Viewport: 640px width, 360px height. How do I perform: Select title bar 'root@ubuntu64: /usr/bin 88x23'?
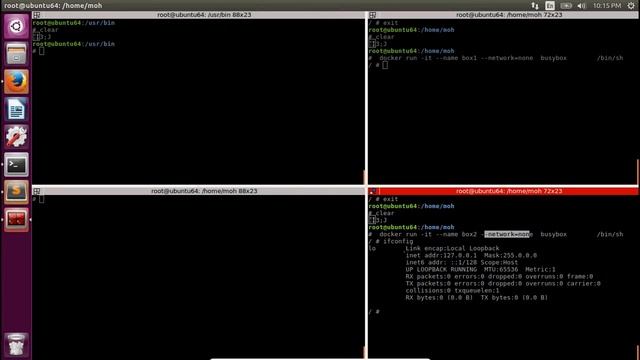[204, 15]
